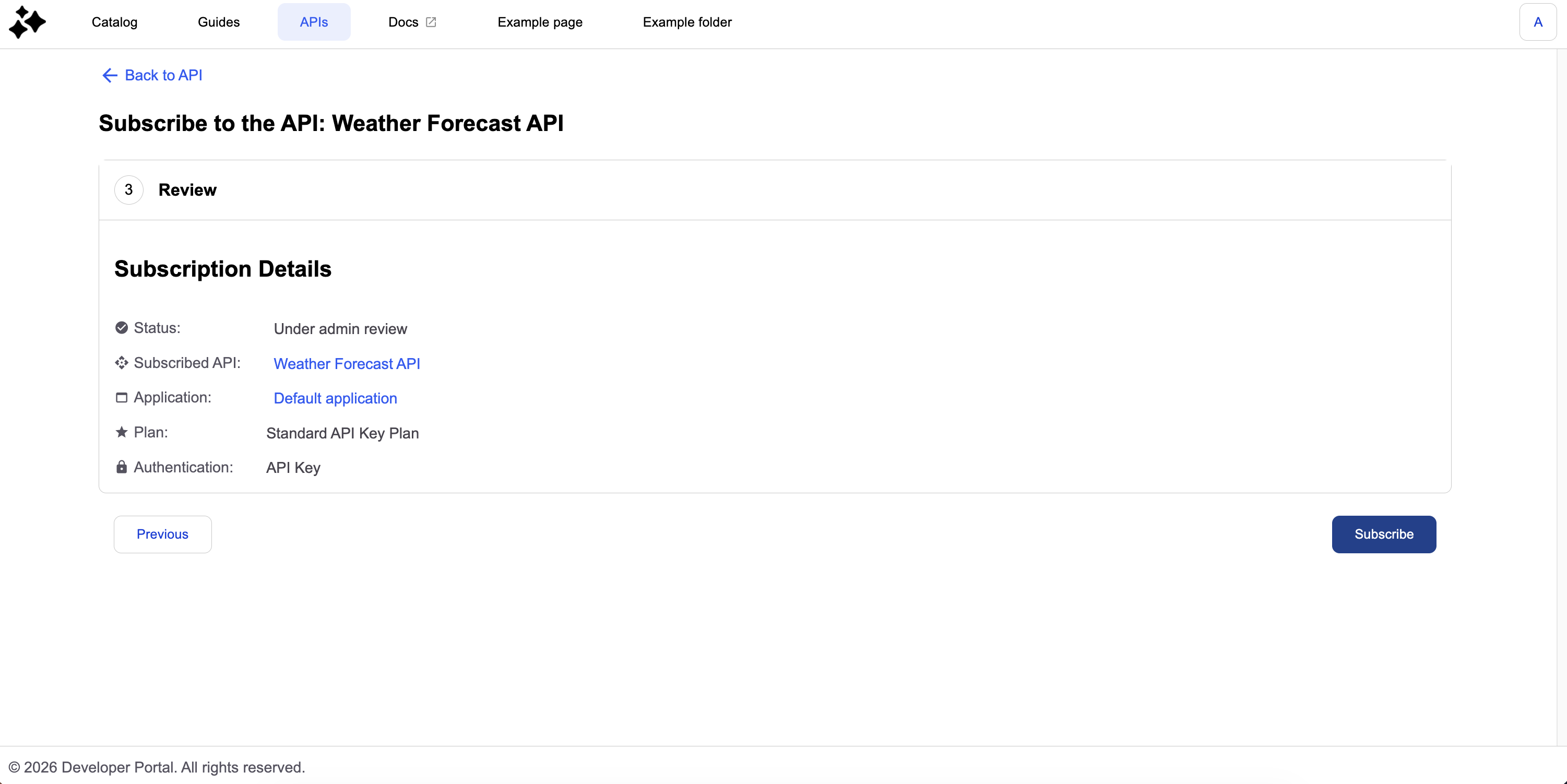Click the step 3 Review indicator

[129, 190]
